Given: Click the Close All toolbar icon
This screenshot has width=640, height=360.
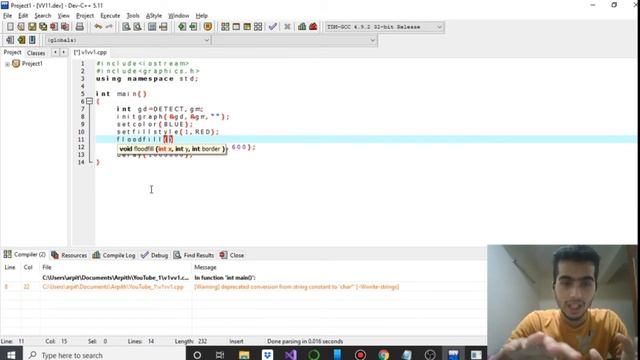Looking at the screenshot, I should 65,27.
